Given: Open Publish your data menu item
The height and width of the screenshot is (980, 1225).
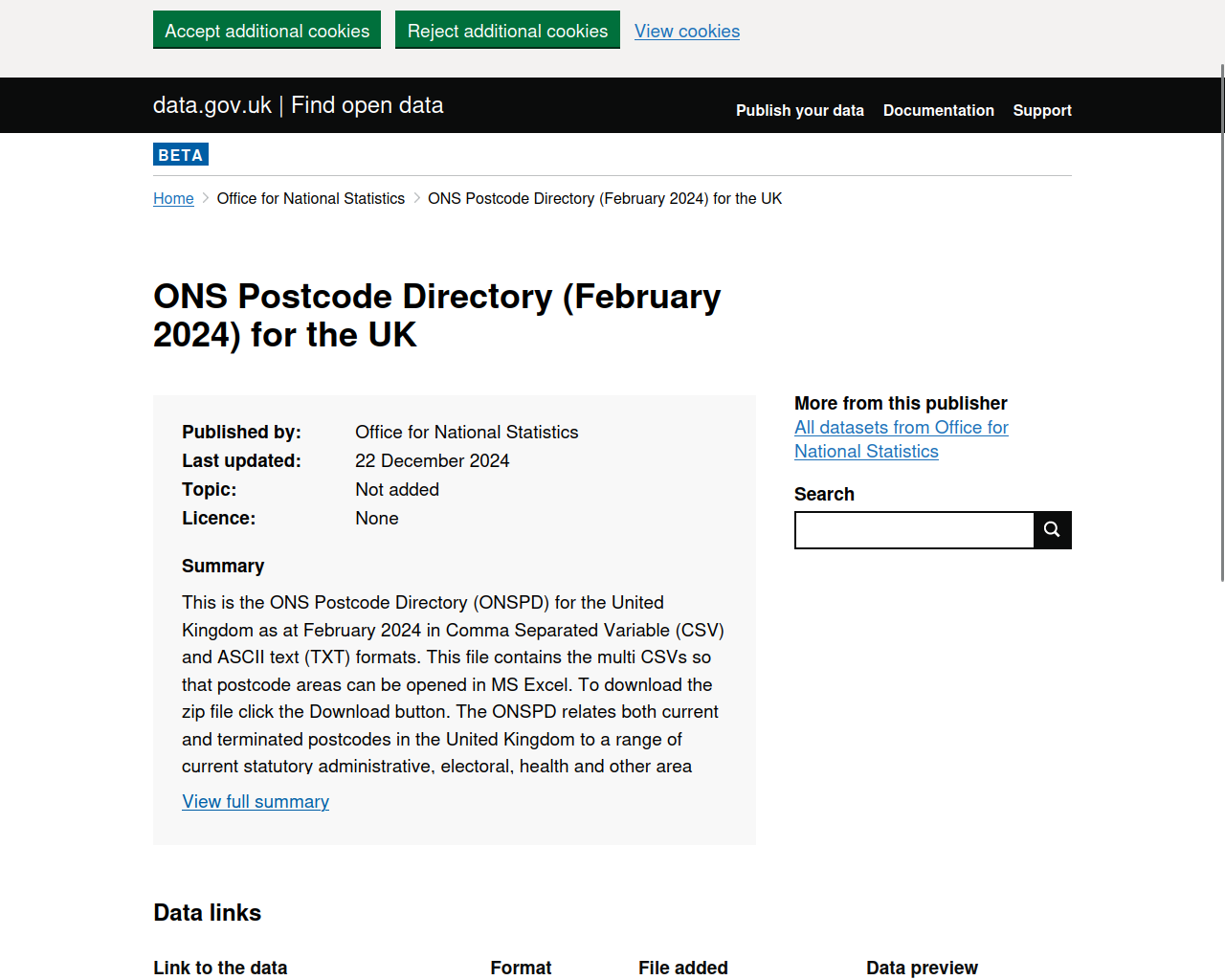Looking at the screenshot, I should pyautogui.click(x=800, y=110).
